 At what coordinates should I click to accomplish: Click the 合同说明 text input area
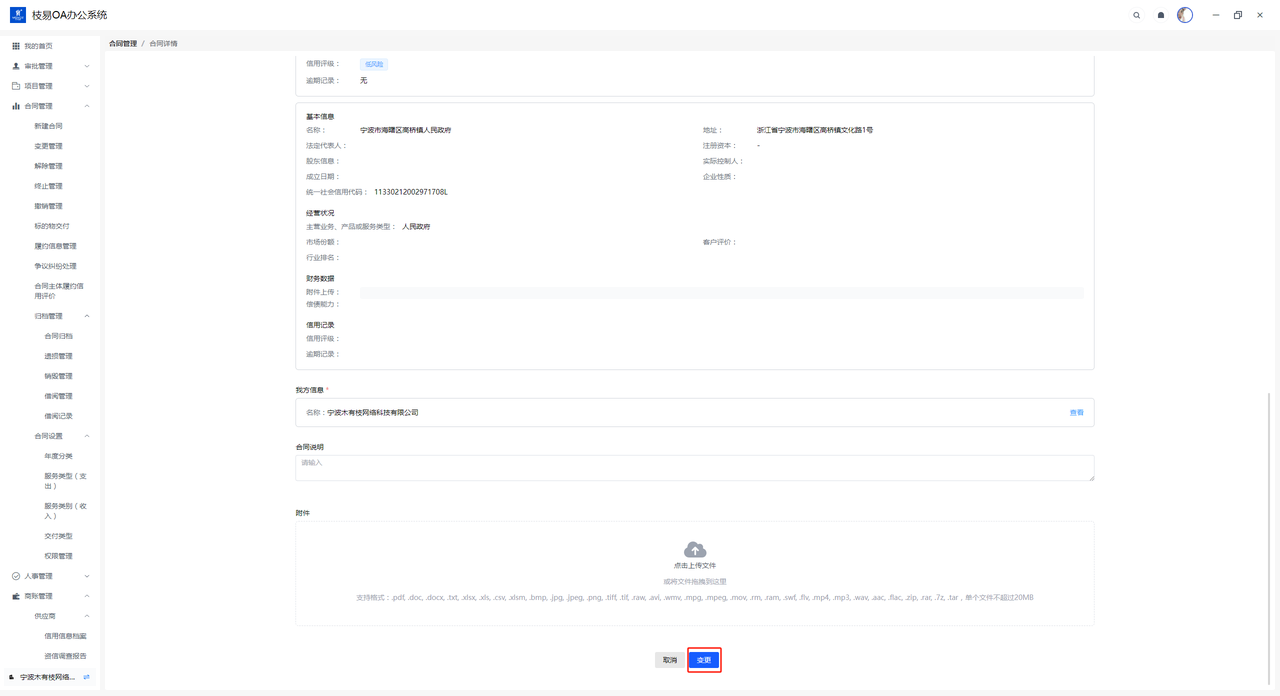pyautogui.click(x=694, y=468)
